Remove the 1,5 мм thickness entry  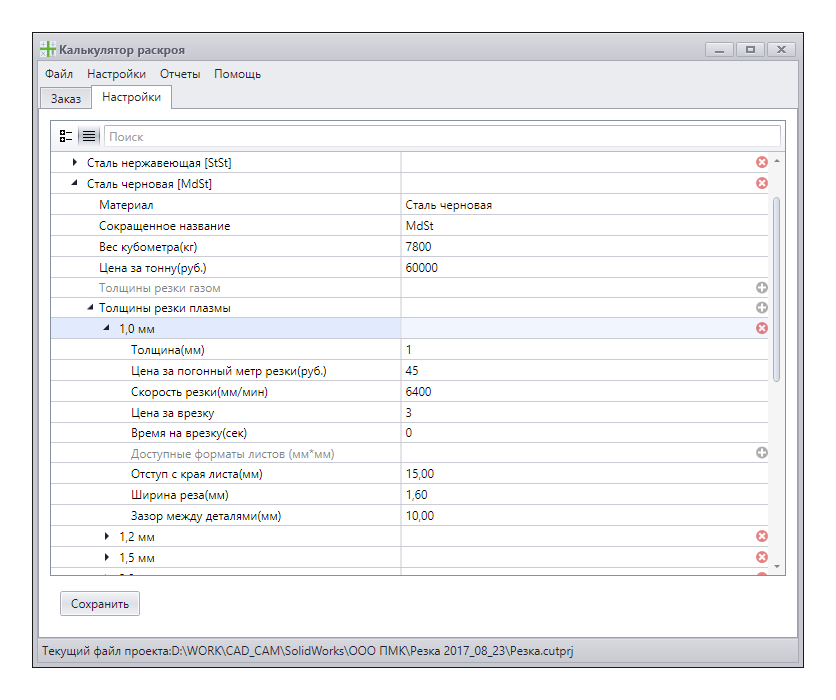coord(762,557)
